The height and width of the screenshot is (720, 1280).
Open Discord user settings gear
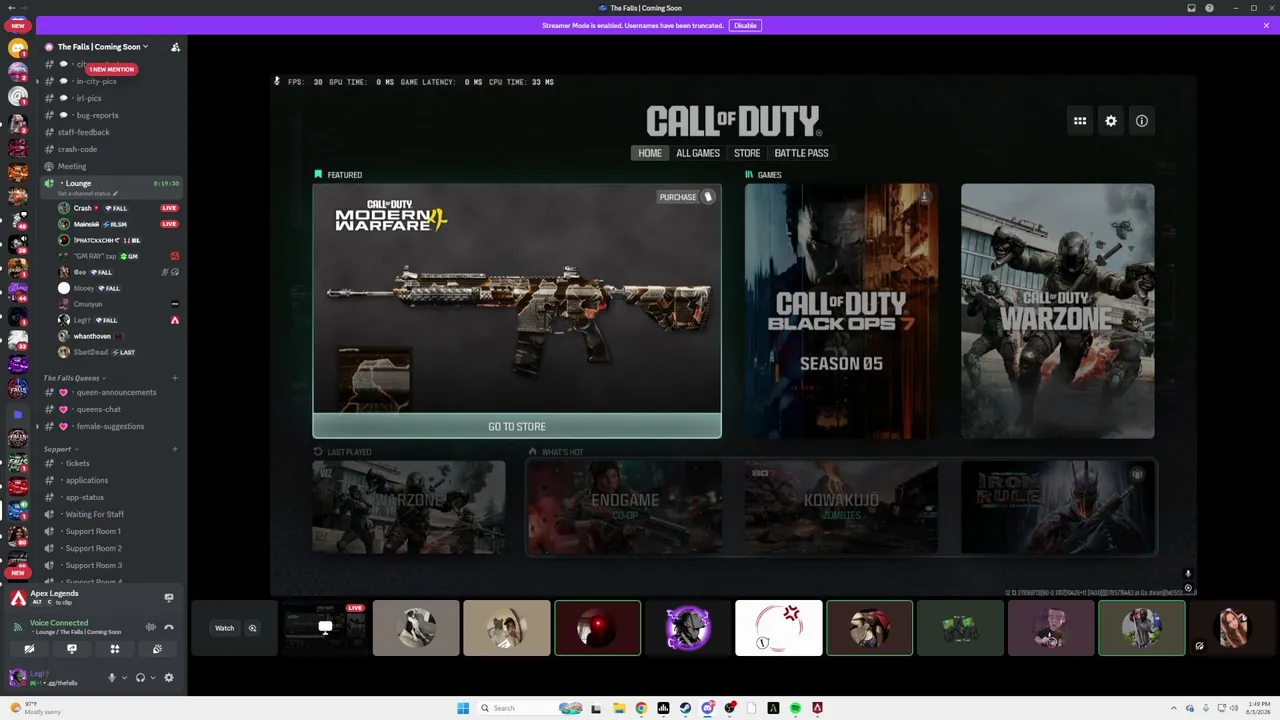(x=169, y=678)
